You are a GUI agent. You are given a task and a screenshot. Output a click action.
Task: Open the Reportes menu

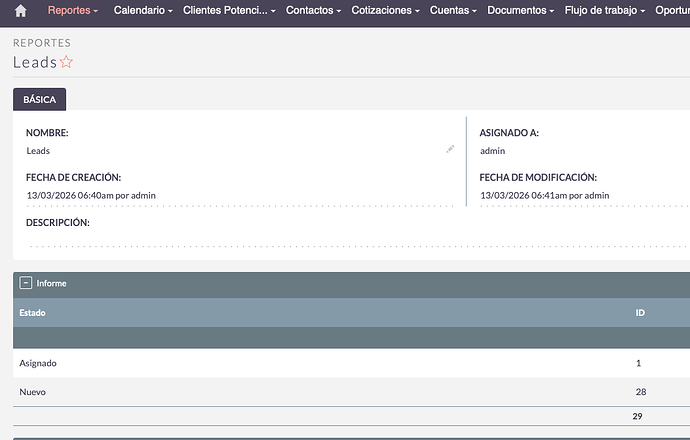click(x=74, y=10)
